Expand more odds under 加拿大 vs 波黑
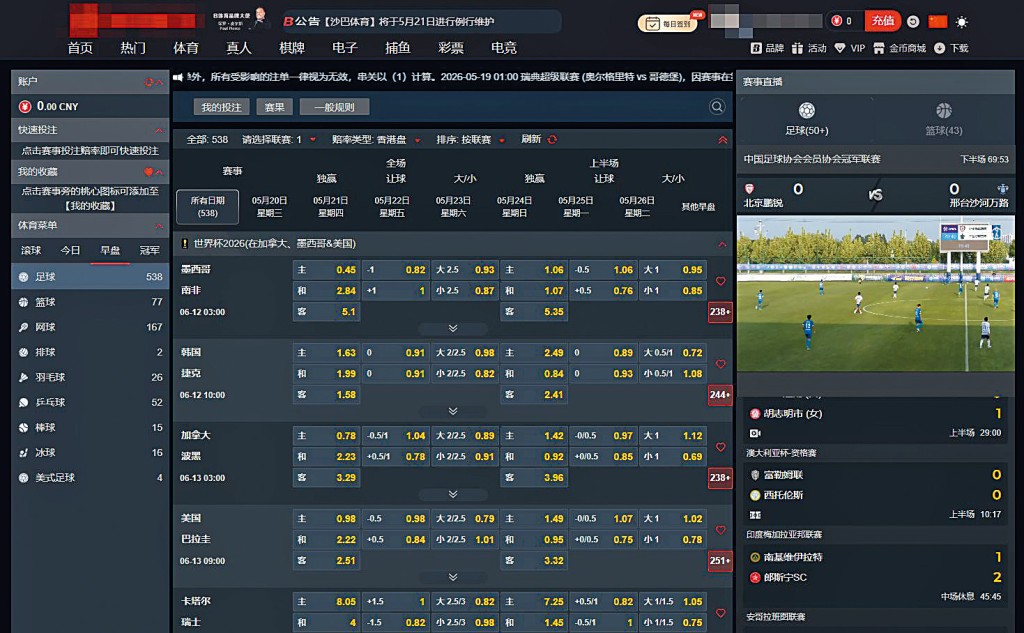Screen dimensions: 1024x633 click(x=453, y=494)
